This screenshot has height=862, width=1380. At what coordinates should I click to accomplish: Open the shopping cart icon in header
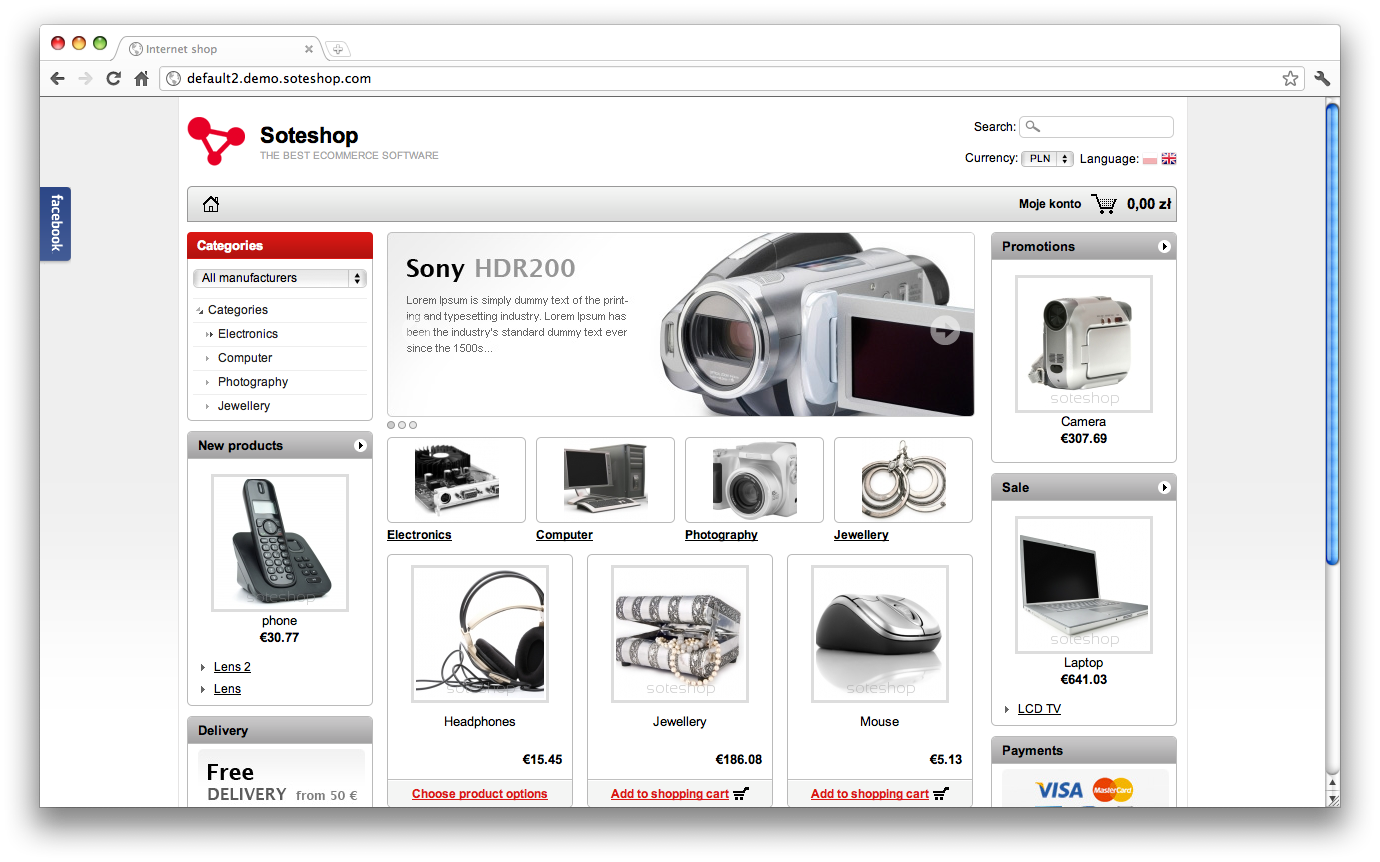click(1104, 204)
